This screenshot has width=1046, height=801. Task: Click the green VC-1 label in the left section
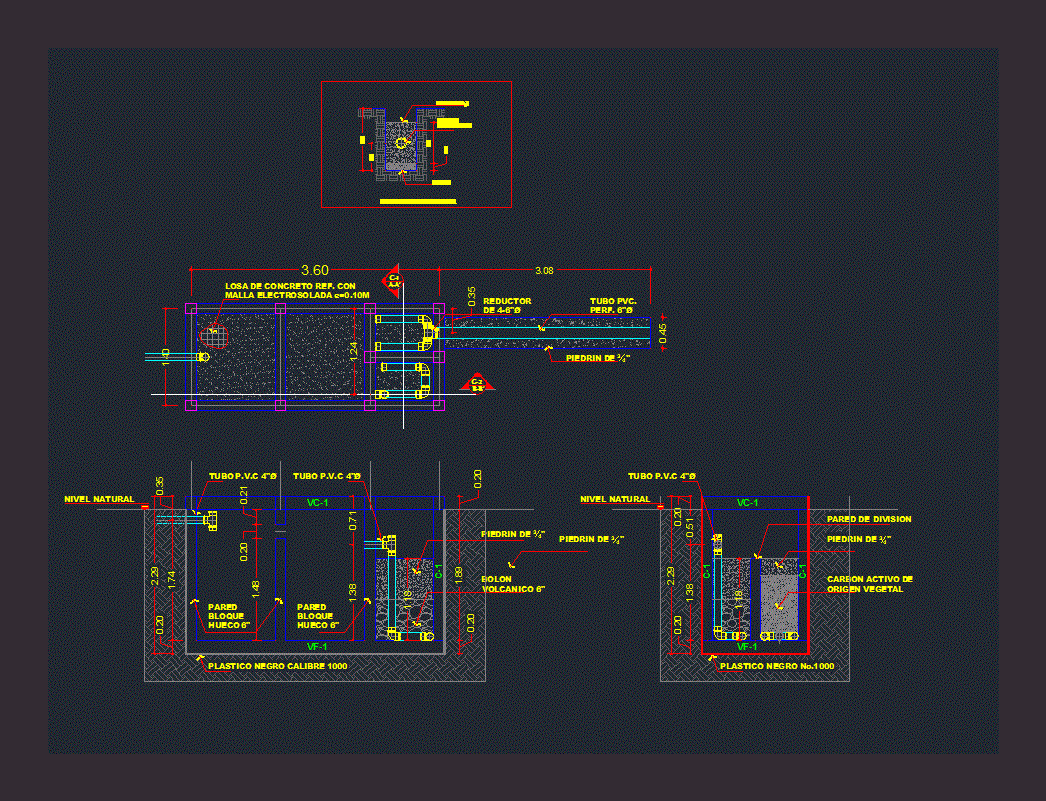(318, 502)
